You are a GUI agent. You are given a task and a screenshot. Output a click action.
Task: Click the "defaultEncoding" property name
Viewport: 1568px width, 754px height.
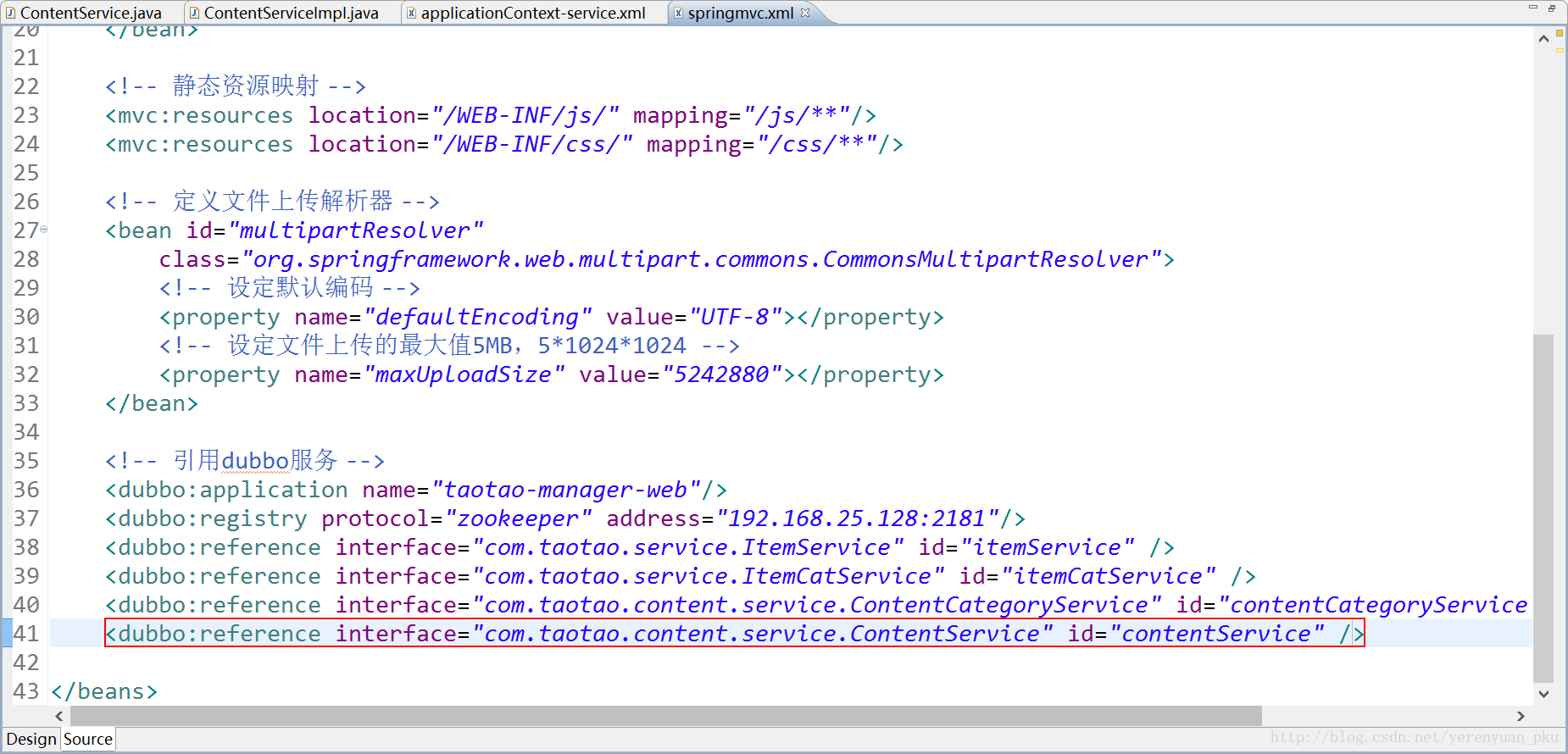(477, 317)
